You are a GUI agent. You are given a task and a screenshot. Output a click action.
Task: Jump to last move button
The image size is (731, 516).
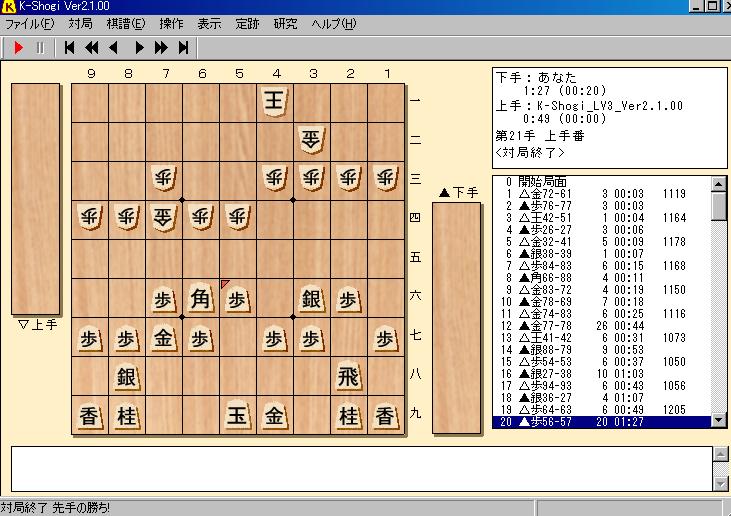tap(184, 48)
